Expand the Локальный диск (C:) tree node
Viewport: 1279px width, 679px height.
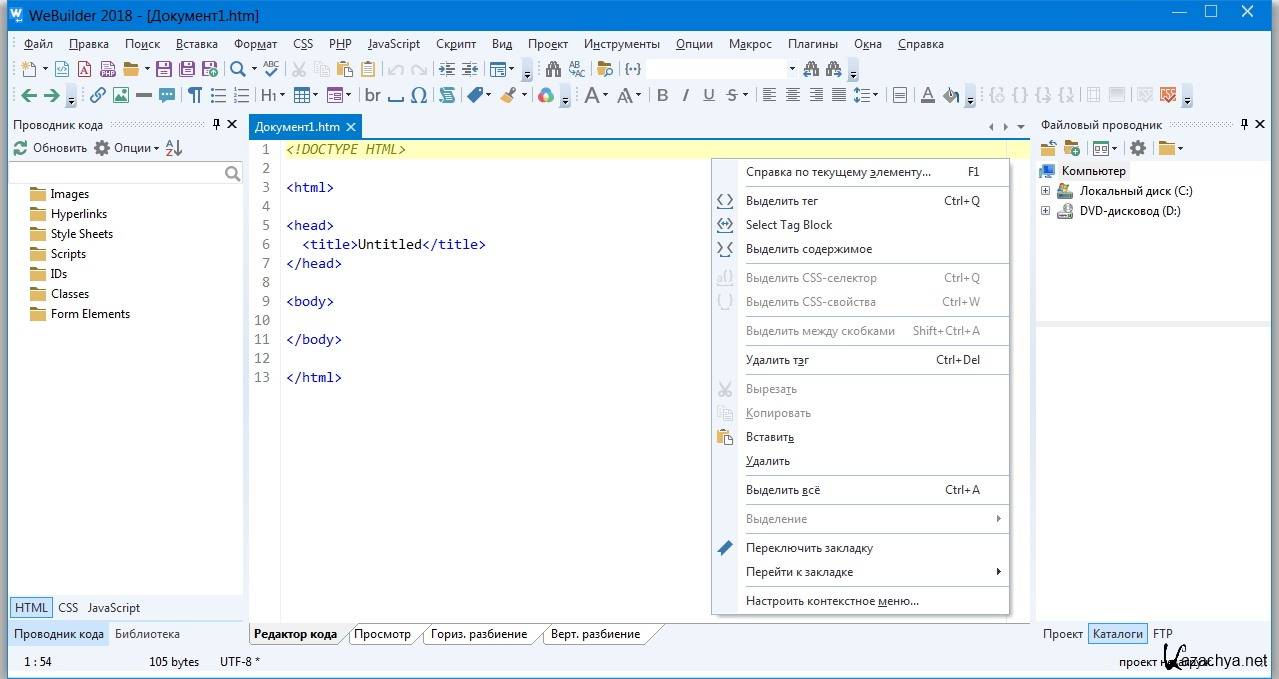click(x=1046, y=191)
